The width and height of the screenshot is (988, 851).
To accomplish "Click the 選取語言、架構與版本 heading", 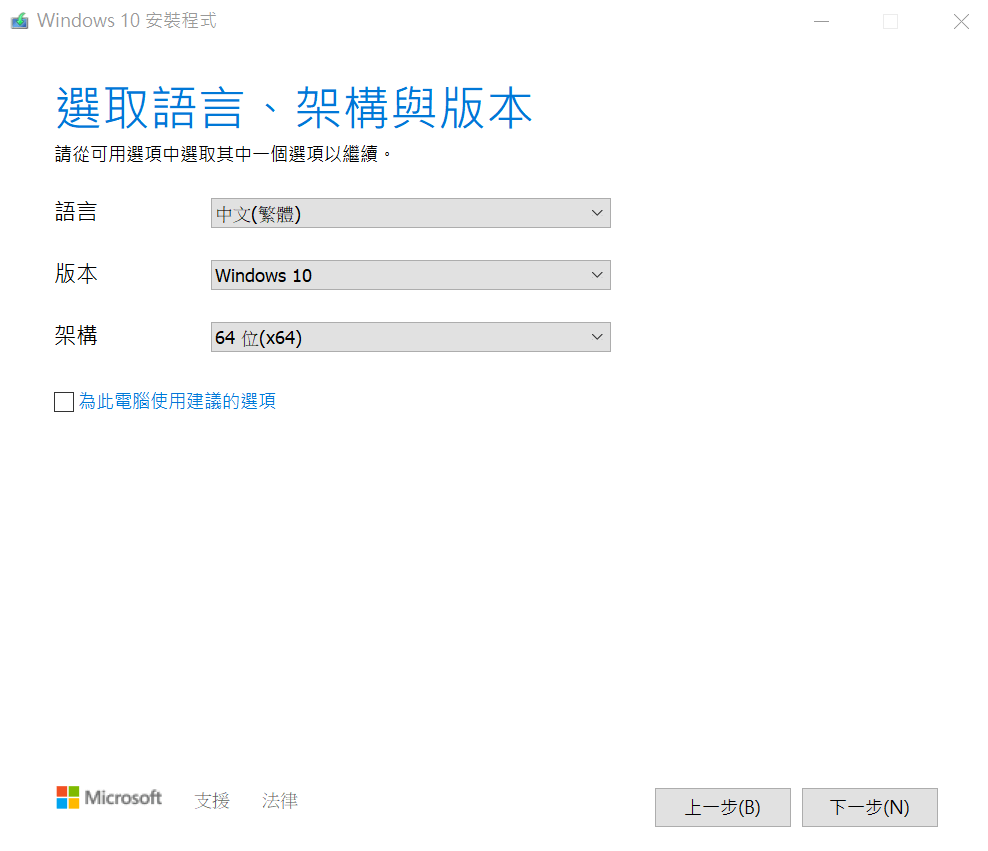I will pyautogui.click(x=294, y=108).
